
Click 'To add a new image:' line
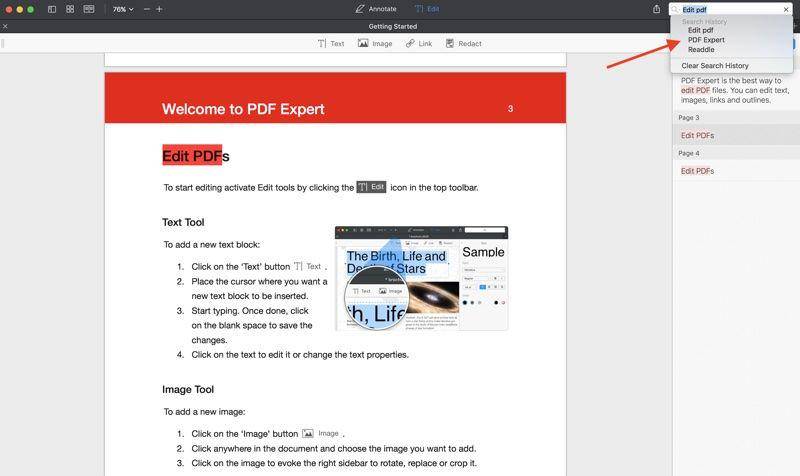(204, 411)
